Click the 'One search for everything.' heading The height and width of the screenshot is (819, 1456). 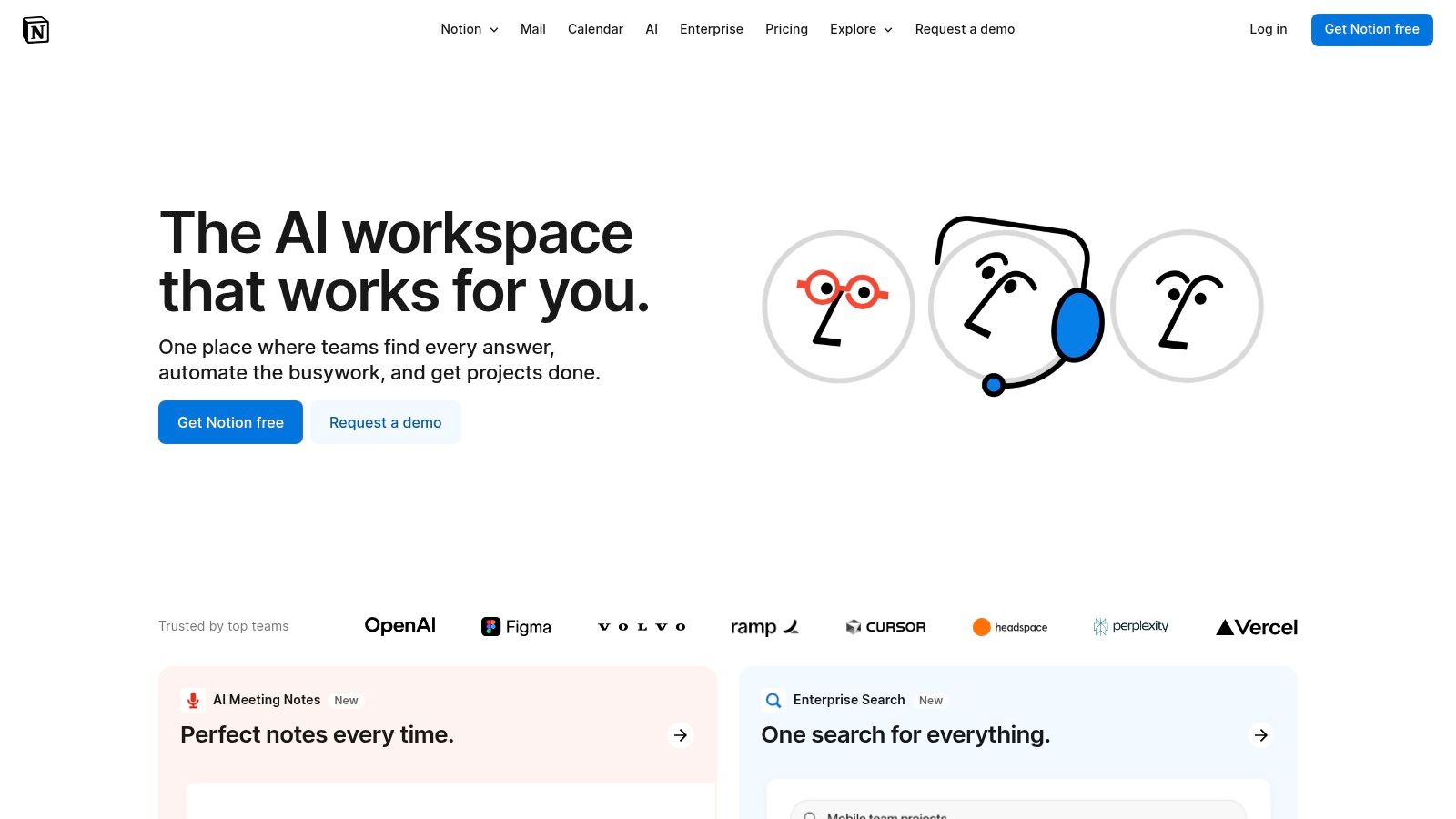coord(905,734)
